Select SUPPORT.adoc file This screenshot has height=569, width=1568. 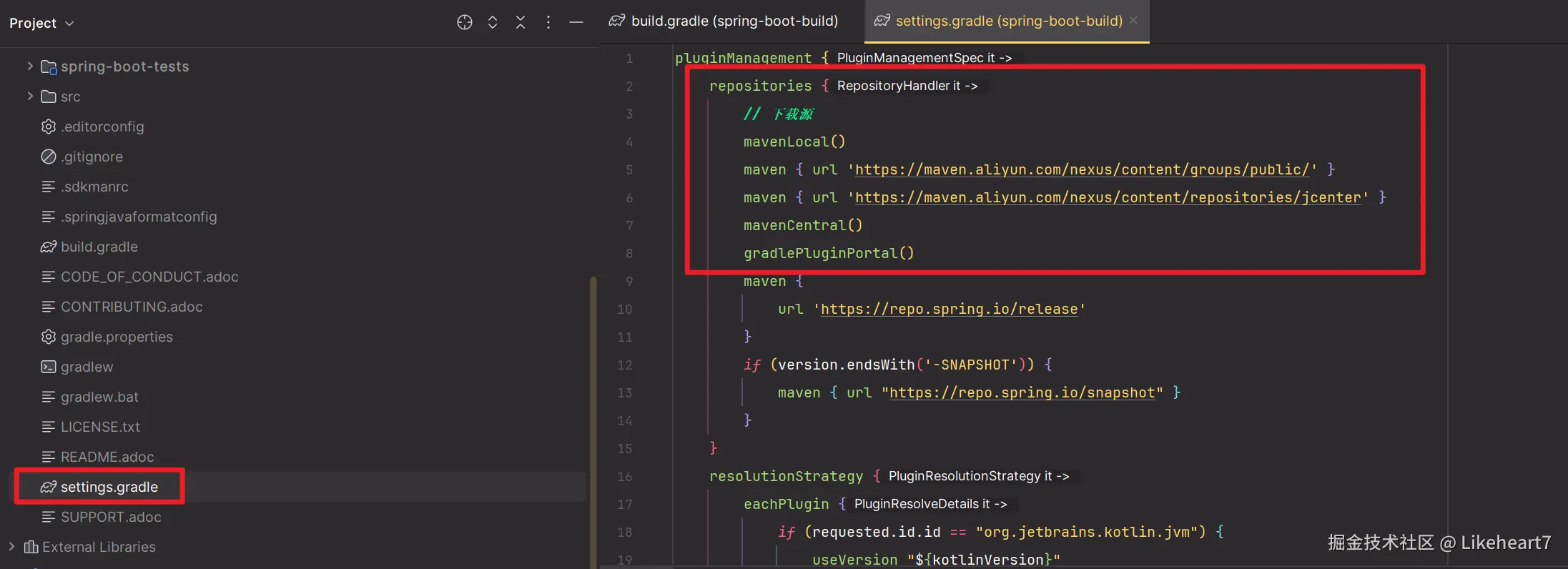(111, 517)
